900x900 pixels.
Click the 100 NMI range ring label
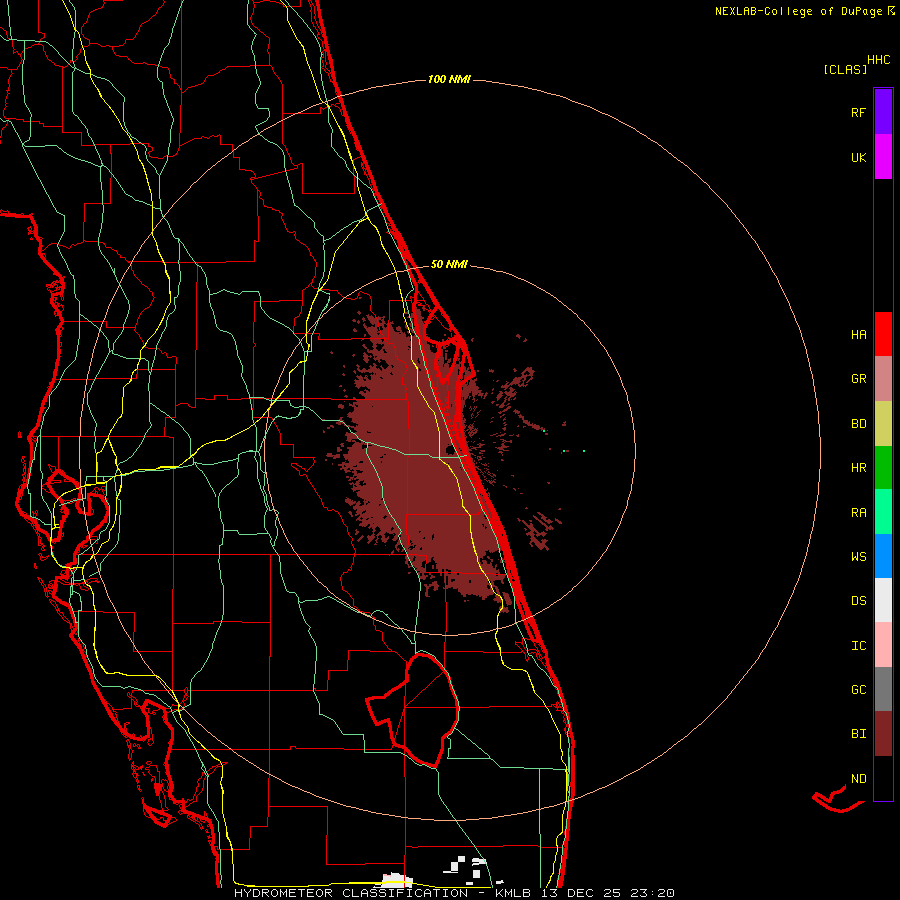(x=449, y=79)
